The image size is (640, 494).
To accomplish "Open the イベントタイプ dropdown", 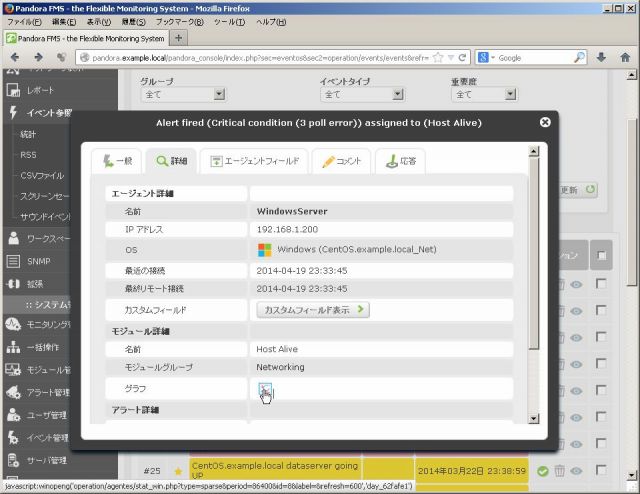I will coord(362,95).
